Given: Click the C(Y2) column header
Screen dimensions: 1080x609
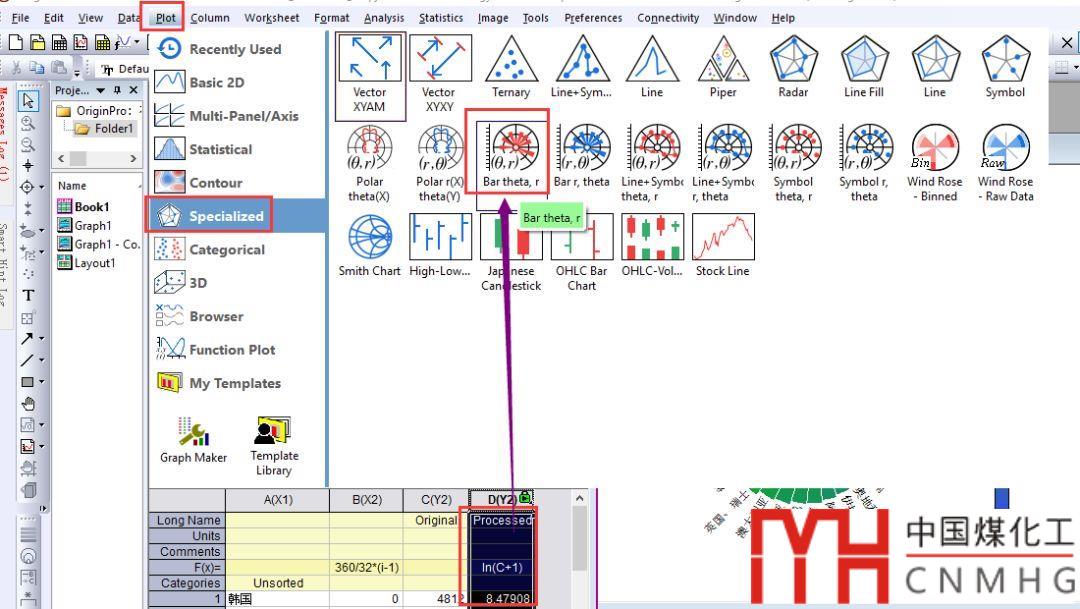Looking at the screenshot, I should (x=436, y=499).
